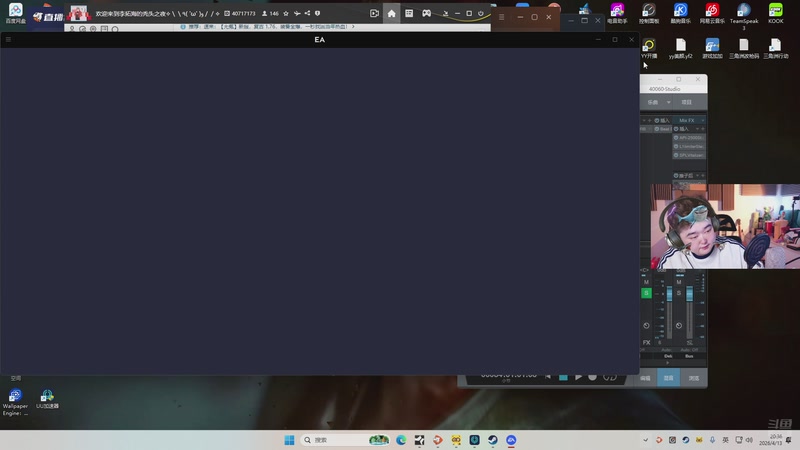The image size is (800, 450).
Task: Open the 百度网盘 desktop icon
Action: click(x=15, y=13)
